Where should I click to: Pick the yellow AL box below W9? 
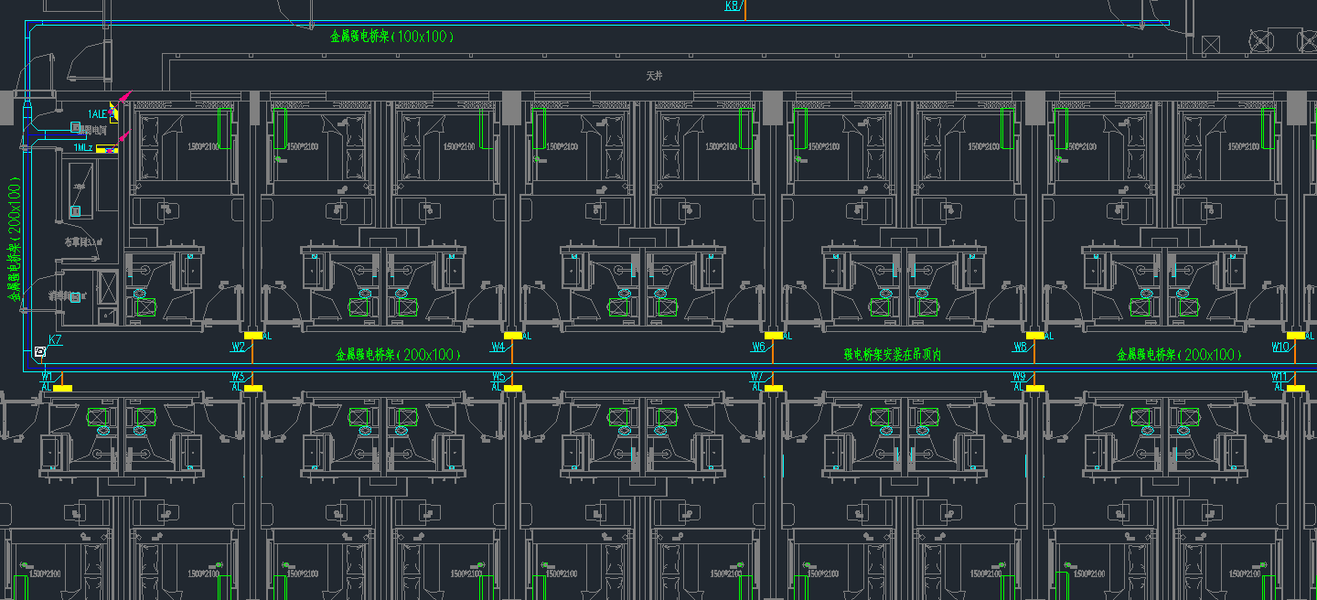point(1035,387)
